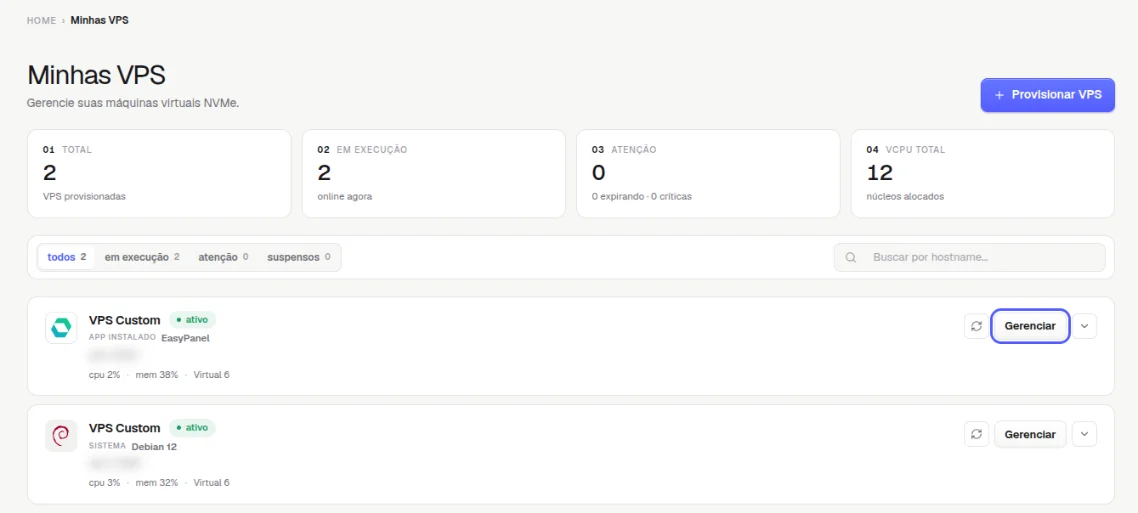Focus the "Buscar por hostname" search field
The height and width of the screenshot is (513, 1138).
[x=970, y=258]
